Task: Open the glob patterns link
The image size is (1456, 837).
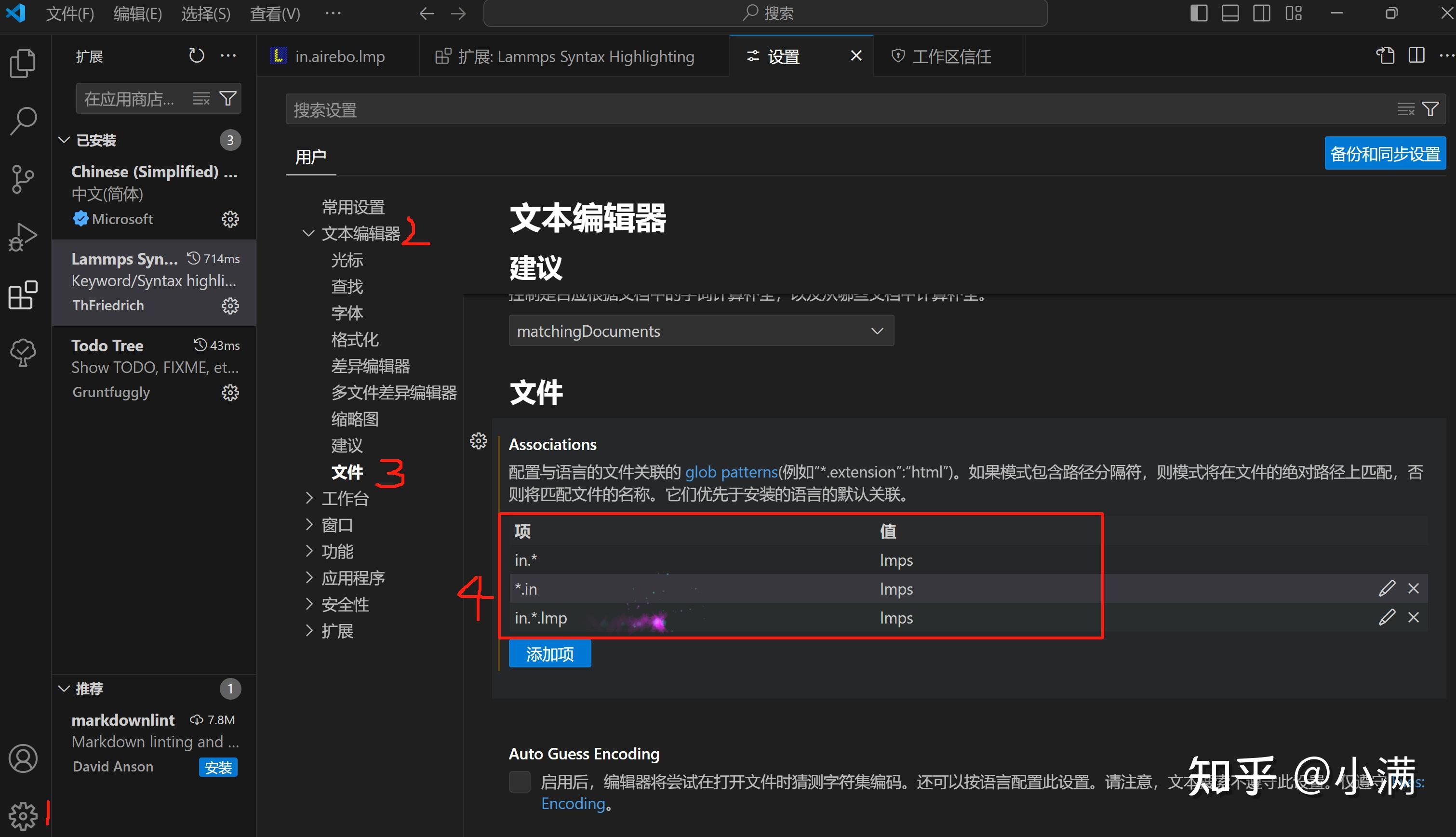Action: tap(731, 471)
